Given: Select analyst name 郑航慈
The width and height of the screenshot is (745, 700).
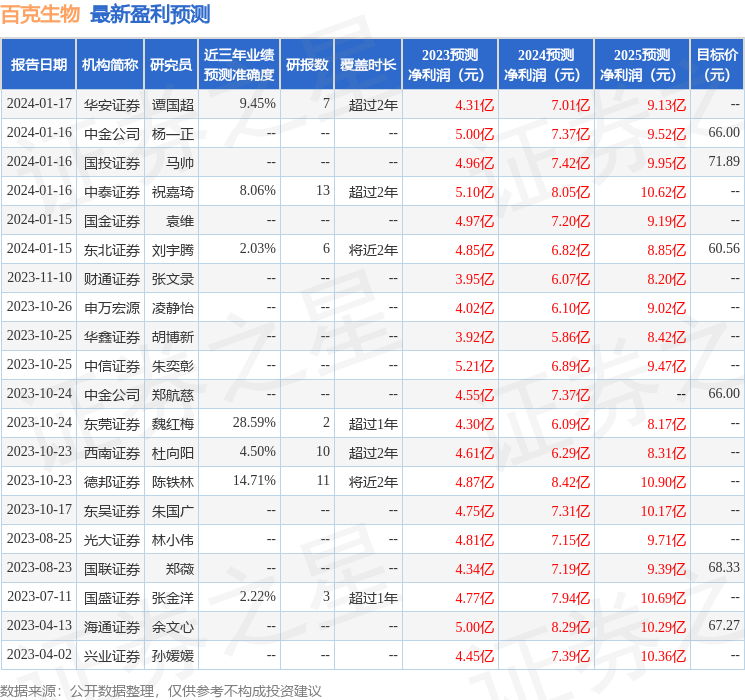Looking at the screenshot, I should coord(173,395).
